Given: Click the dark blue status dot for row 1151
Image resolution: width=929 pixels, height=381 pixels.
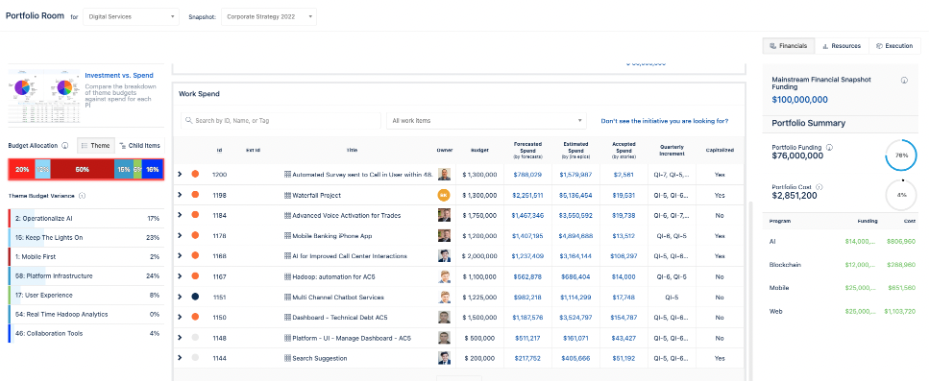Looking at the screenshot, I should pyautogui.click(x=195, y=297).
